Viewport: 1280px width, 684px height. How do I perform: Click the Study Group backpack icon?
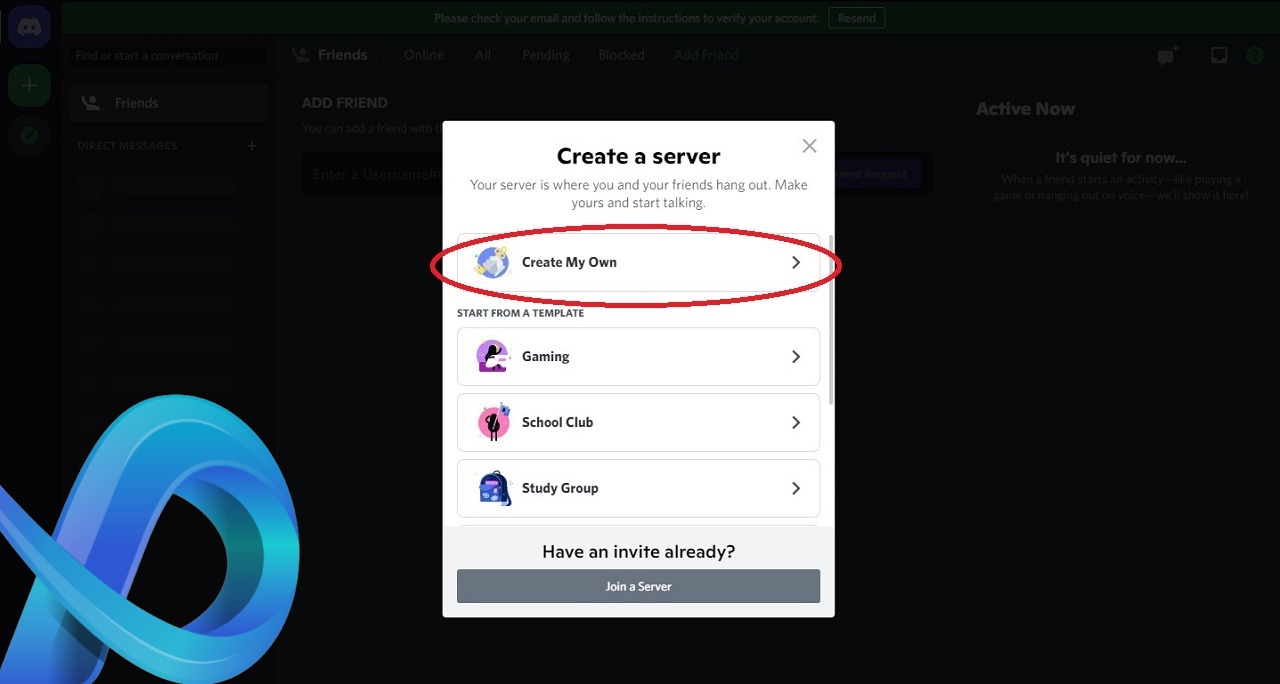click(494, 488)
